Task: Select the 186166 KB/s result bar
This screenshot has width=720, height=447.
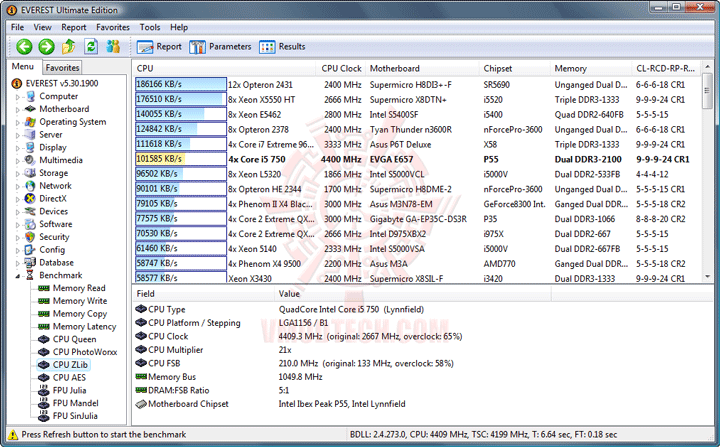Action: [x=181, y=85]
